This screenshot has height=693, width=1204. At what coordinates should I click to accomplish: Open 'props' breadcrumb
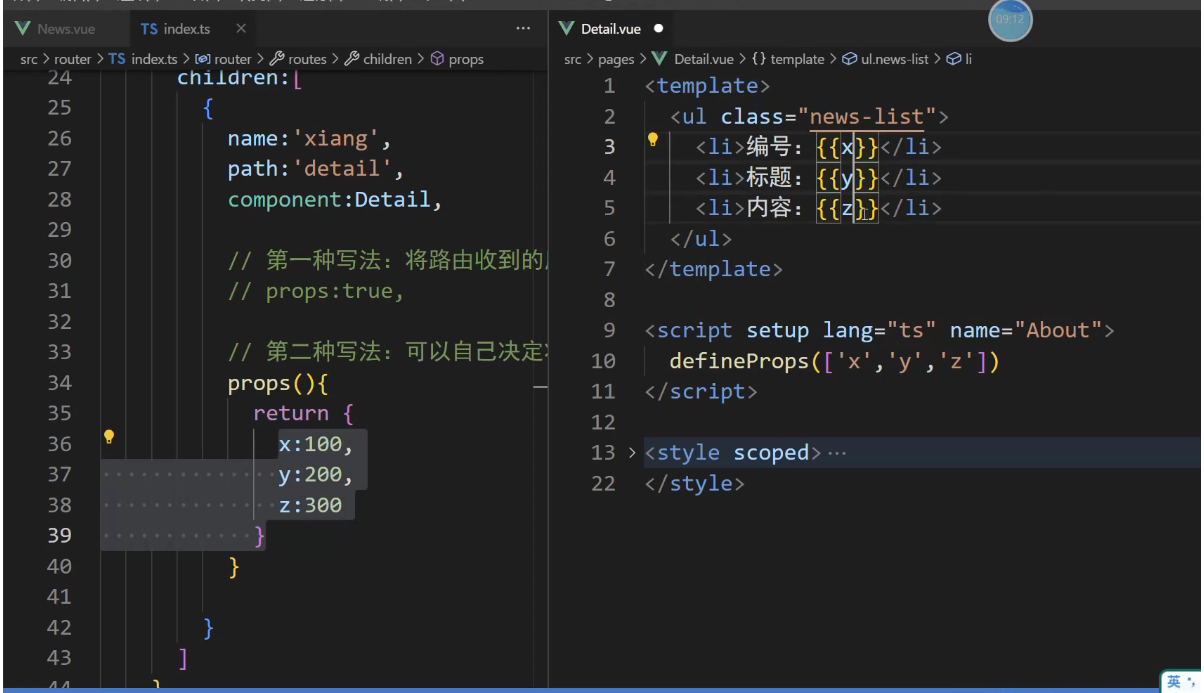[466, 59]
